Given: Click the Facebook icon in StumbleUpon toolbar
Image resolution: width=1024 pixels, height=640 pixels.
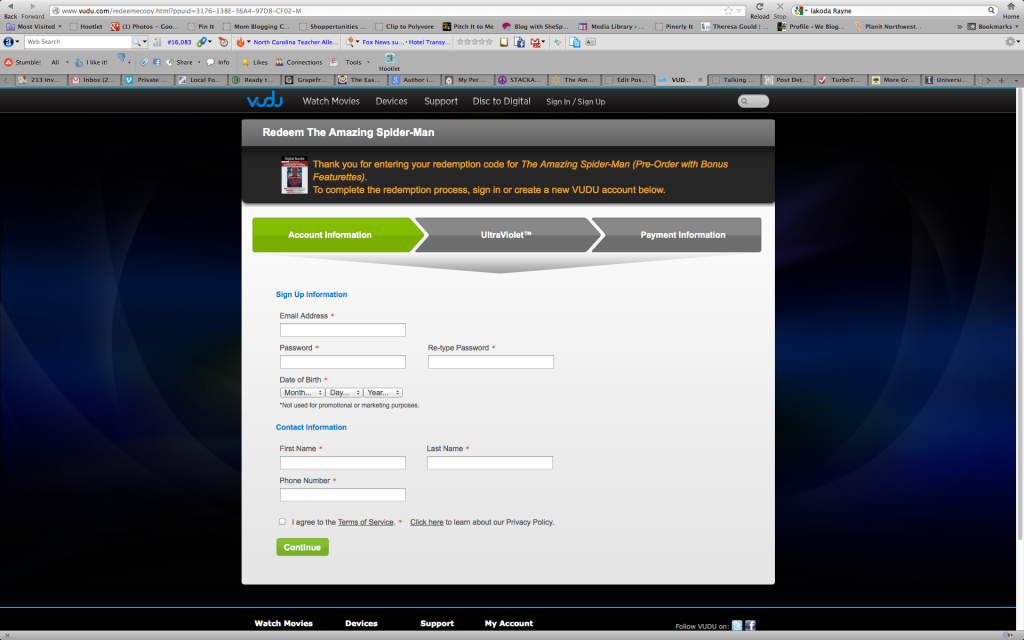Looking at the screenshot, I should pyautogui.click(x=157, y=62).
